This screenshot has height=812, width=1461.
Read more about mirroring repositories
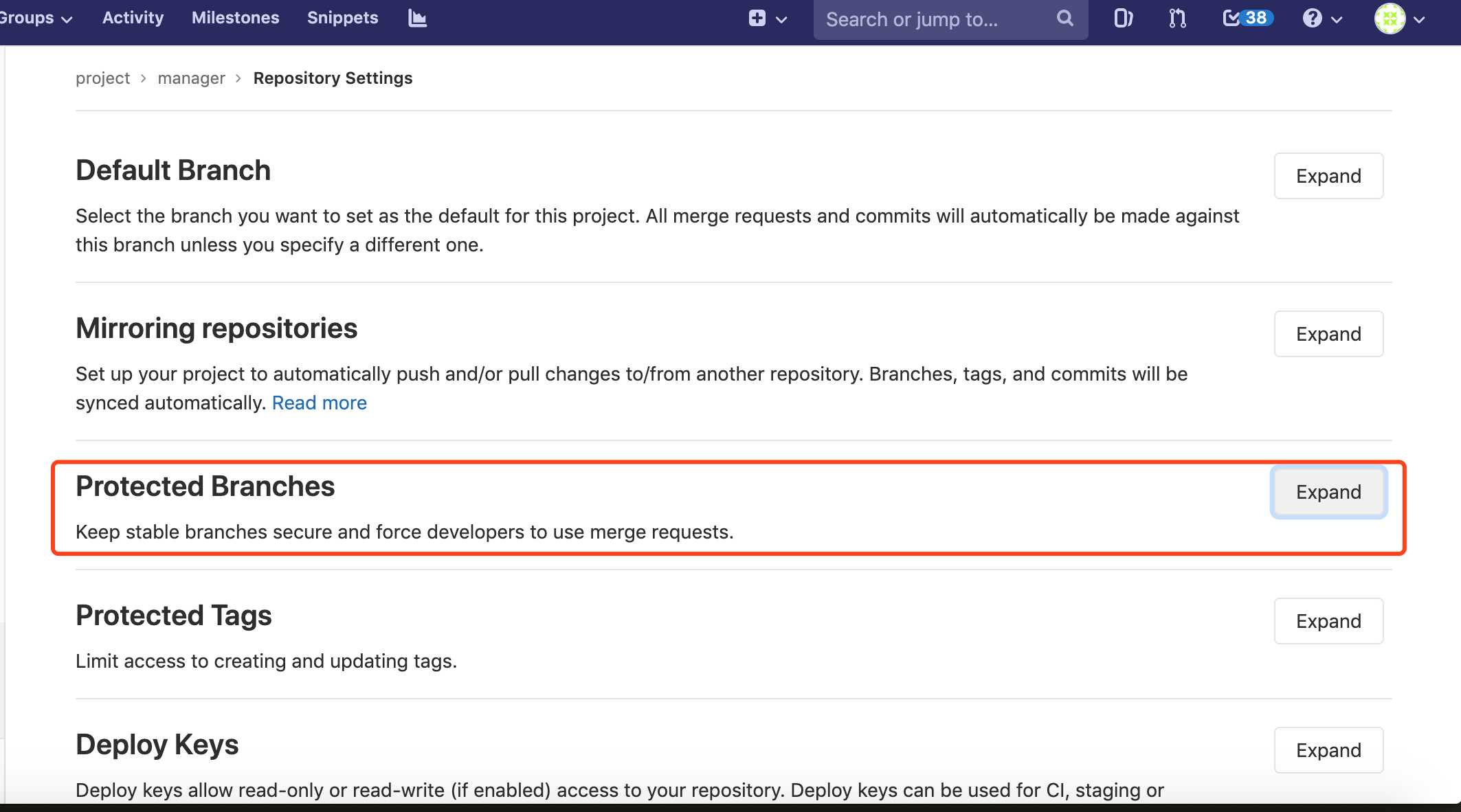click(x=319, y=402)
